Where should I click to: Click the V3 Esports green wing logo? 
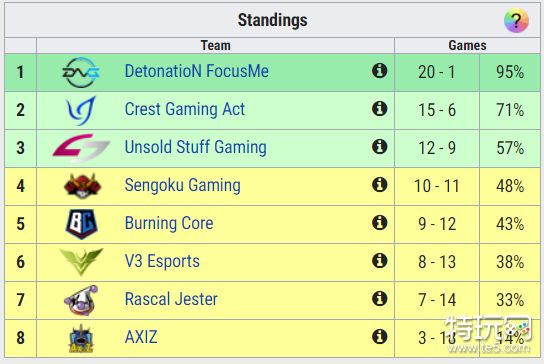pyautogui.click(x=81, y=261)
